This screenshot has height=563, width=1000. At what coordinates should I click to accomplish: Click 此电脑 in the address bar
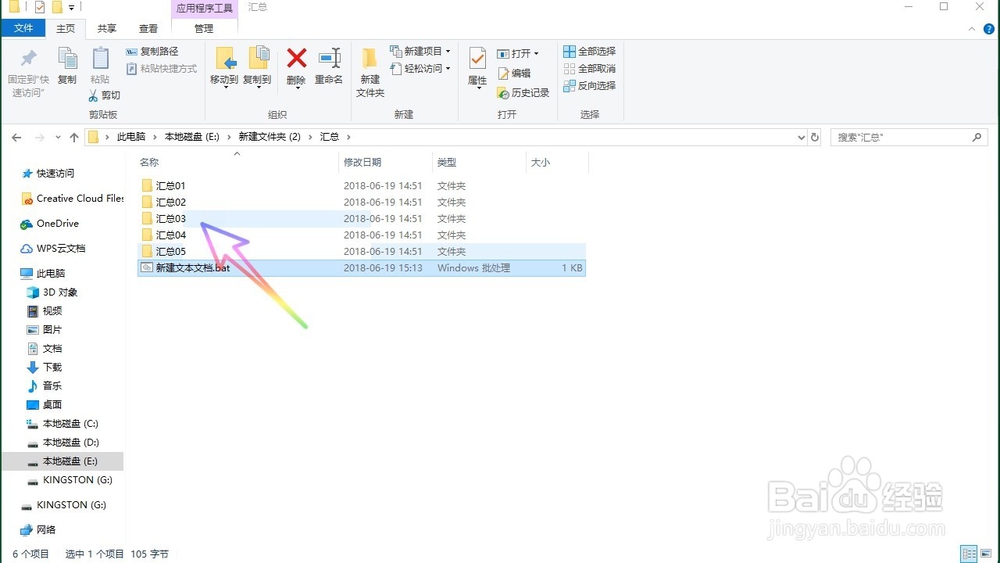point(131,136)
